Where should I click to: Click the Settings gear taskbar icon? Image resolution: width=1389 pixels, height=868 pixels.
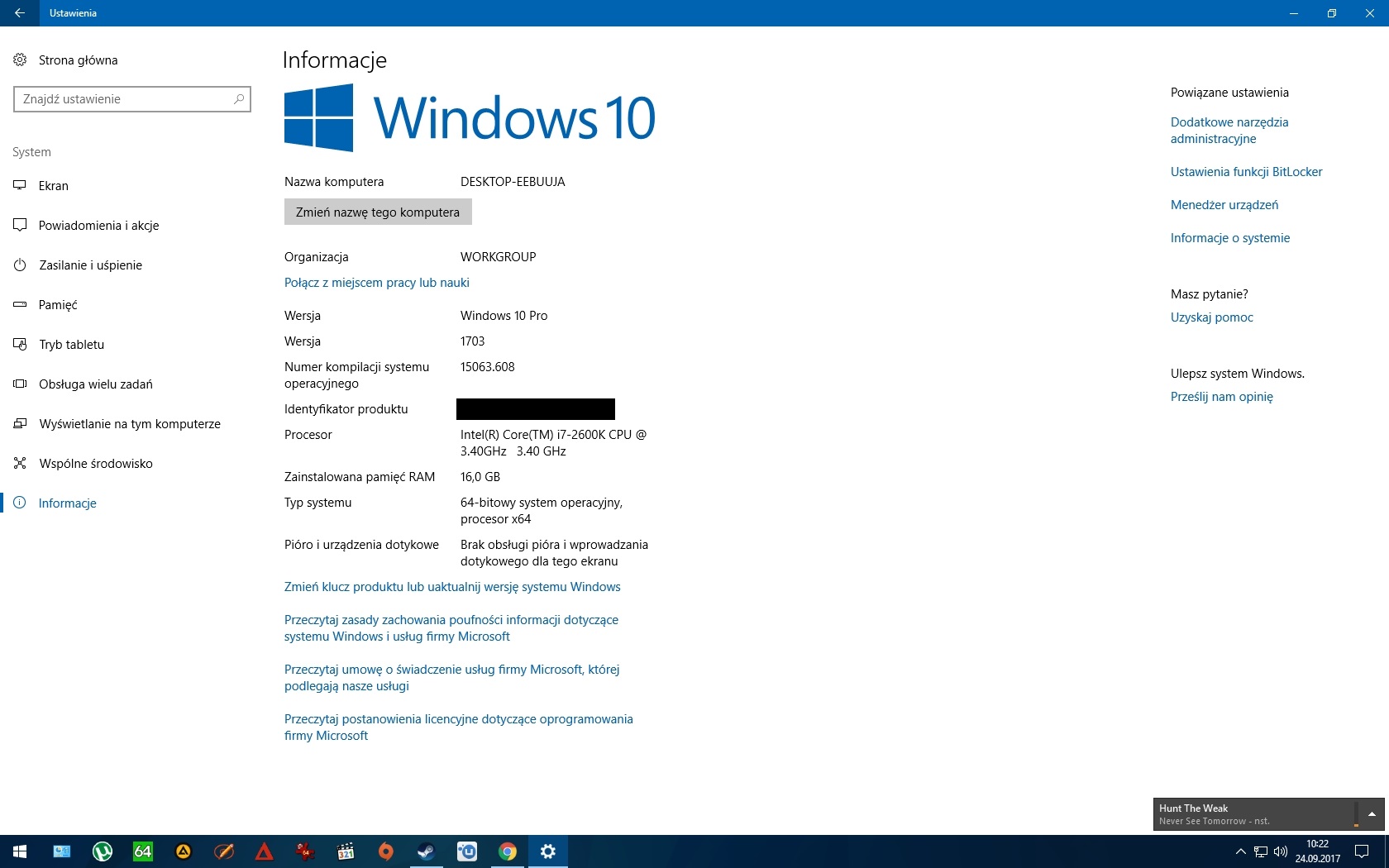click(548, 851)
